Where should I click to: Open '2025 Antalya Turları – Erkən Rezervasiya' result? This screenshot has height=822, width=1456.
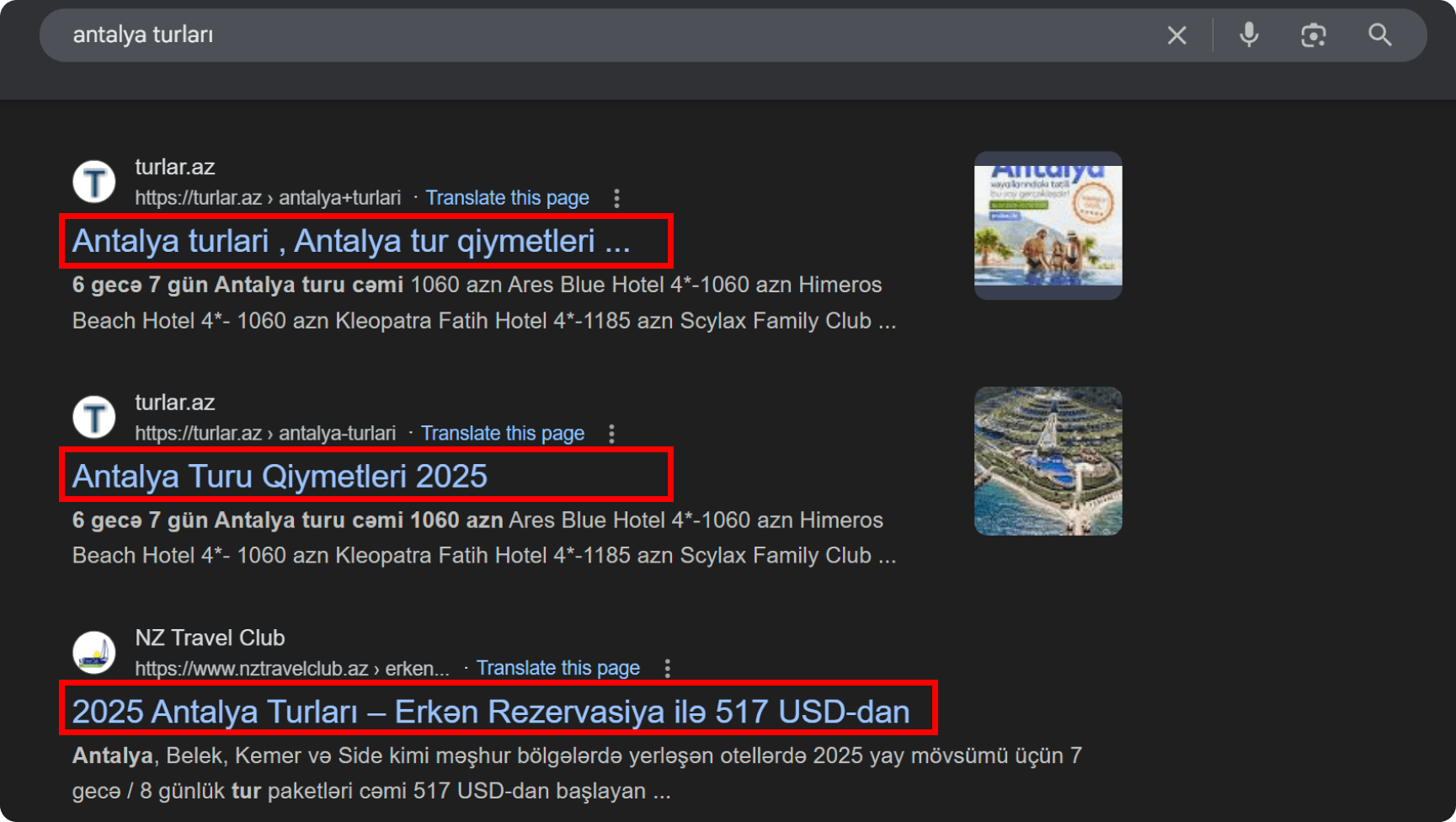tap(491, 712)
